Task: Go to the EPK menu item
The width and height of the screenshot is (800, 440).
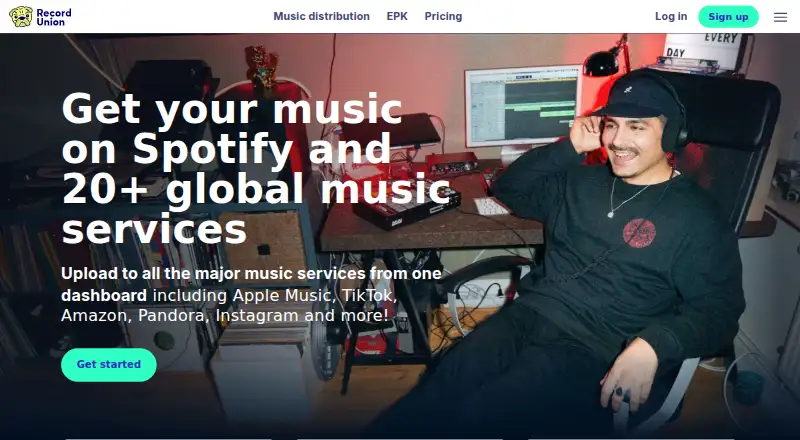Action: (x=397, y=16)
